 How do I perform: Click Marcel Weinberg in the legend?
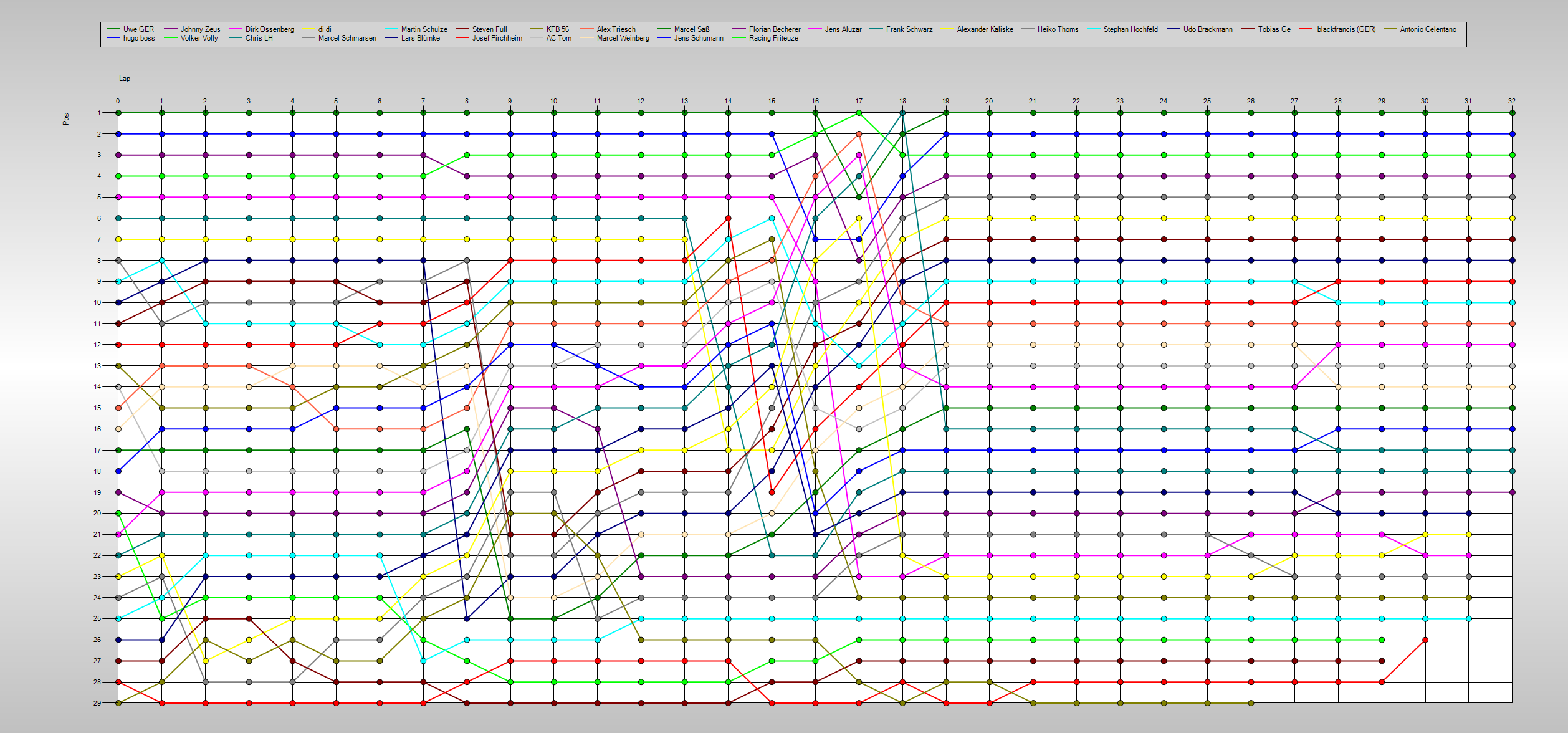click(x=614, y=38)
